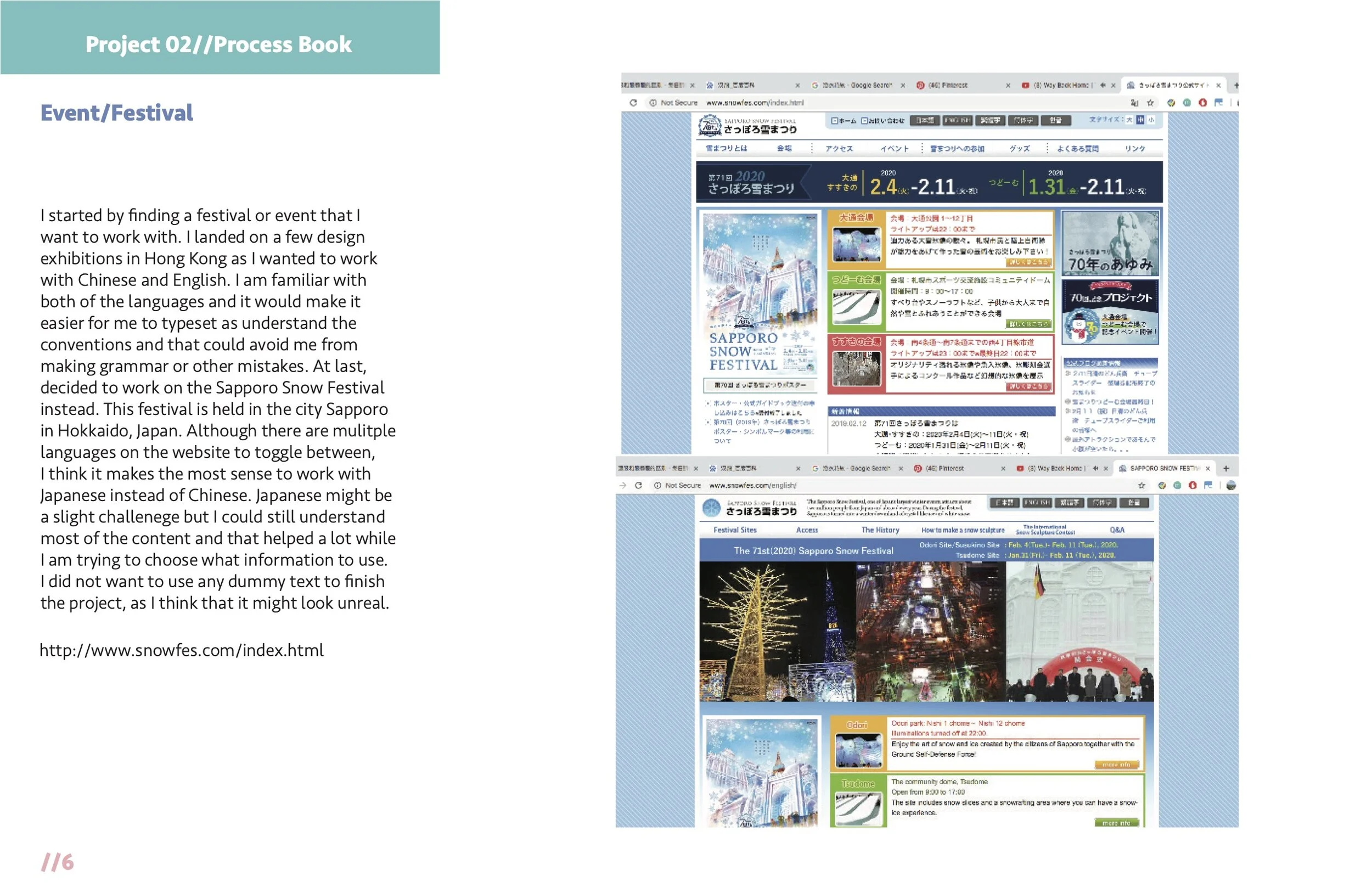Click the Q&A navigation link
1372x888 pixels.
pos(1117,530)
